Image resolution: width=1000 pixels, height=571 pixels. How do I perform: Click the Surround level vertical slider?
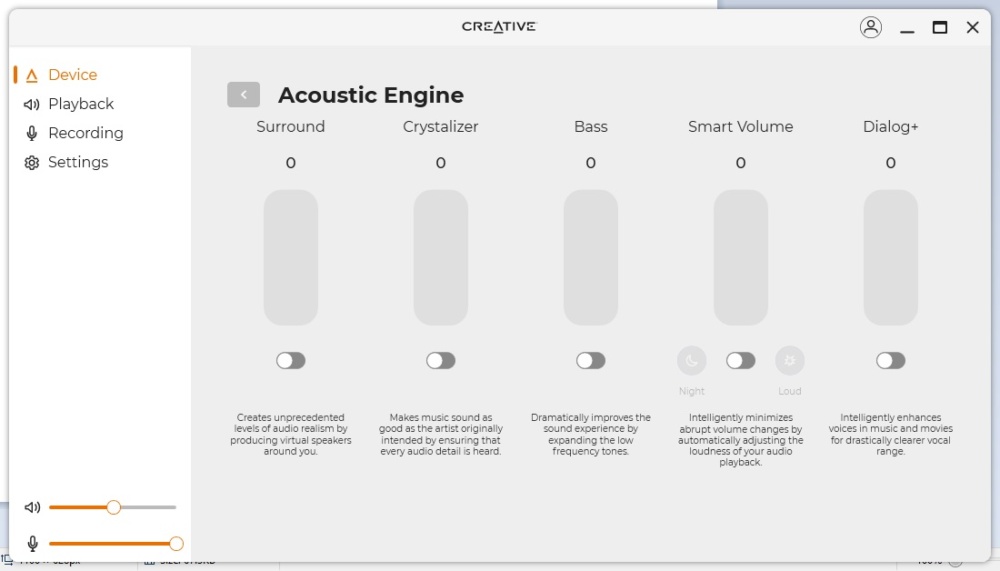[291, 258]
